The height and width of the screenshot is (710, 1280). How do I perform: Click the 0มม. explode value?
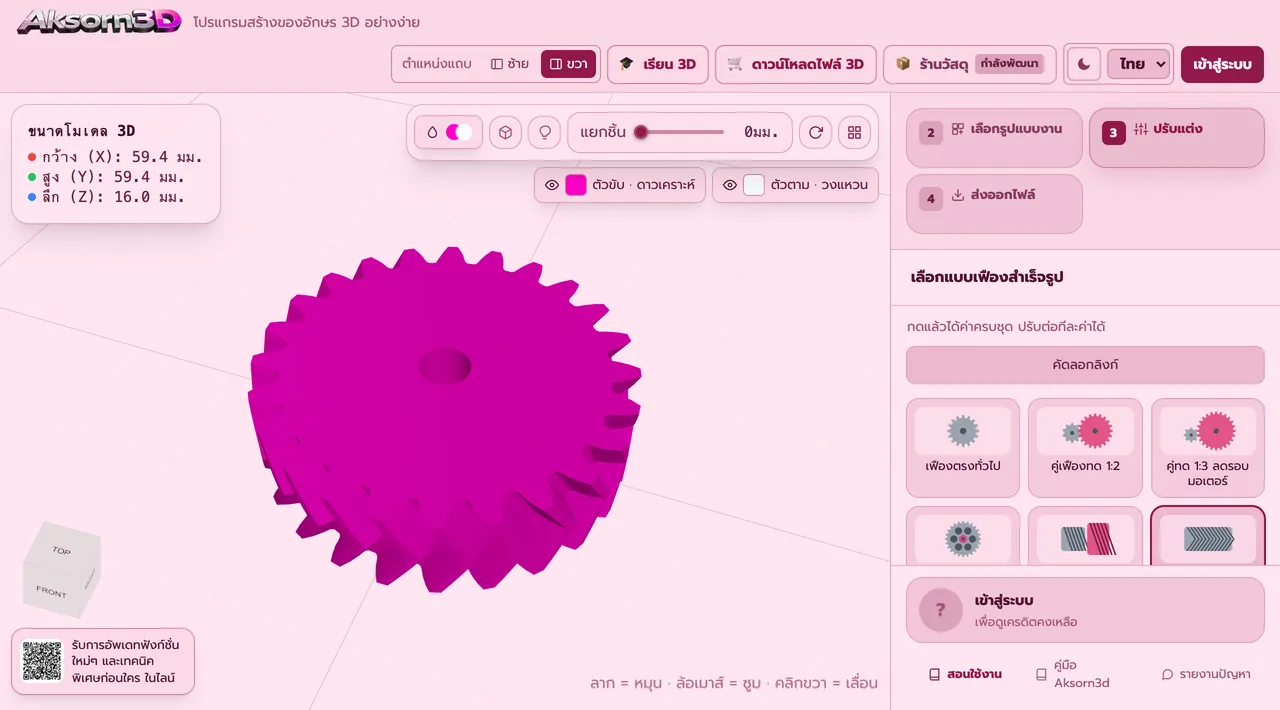761,132
